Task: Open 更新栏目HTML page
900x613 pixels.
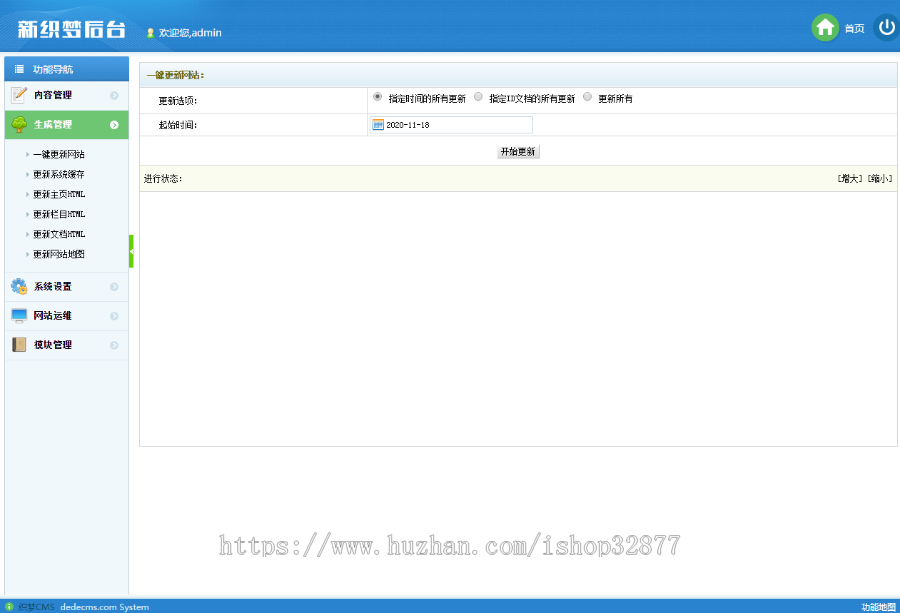Action: point(59,214)
